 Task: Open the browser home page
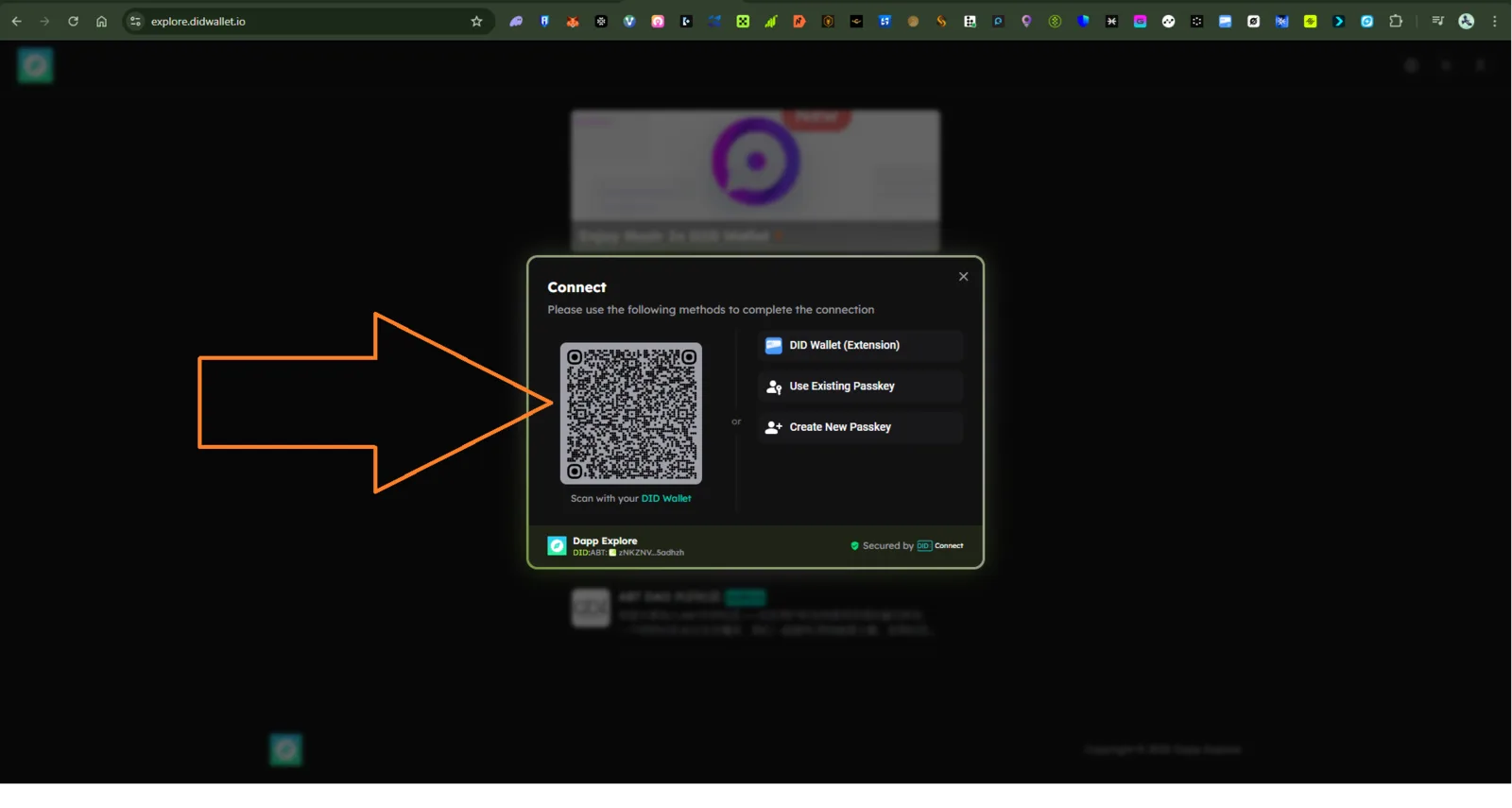click(x=101, y=22)
